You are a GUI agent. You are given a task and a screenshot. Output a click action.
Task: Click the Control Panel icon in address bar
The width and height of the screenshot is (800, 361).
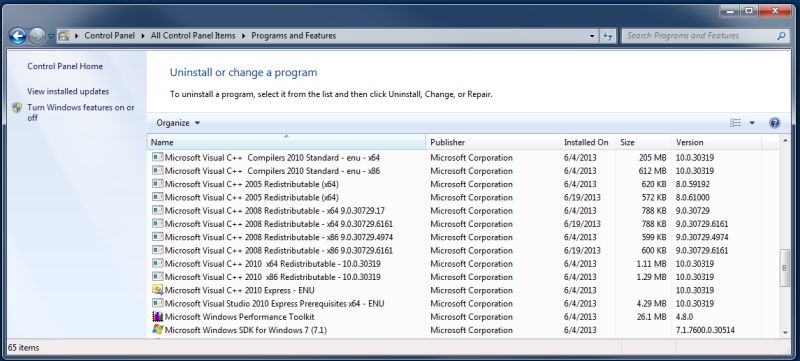pyautogui.click(x=64, y=36)
